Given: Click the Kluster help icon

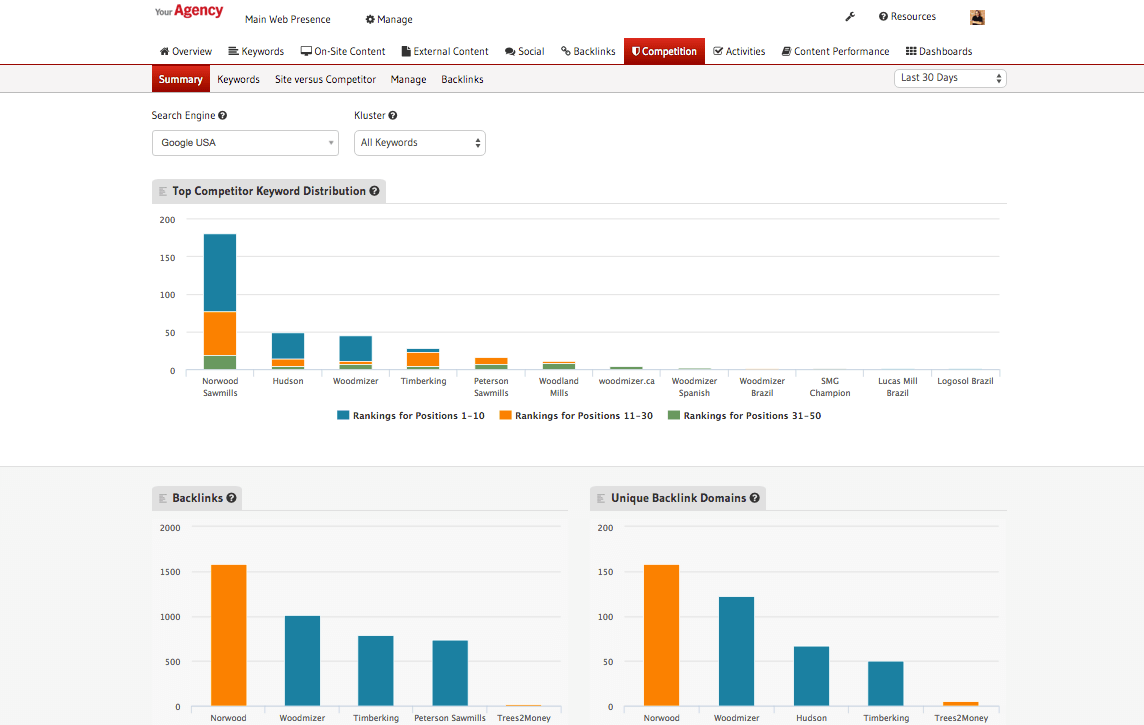Looking at the screenshot, I should (393, 115).
